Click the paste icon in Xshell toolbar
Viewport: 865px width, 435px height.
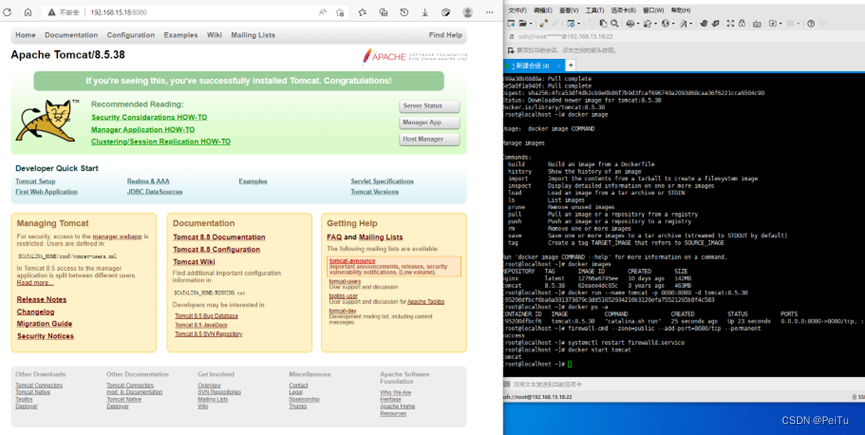click(603, 24)
